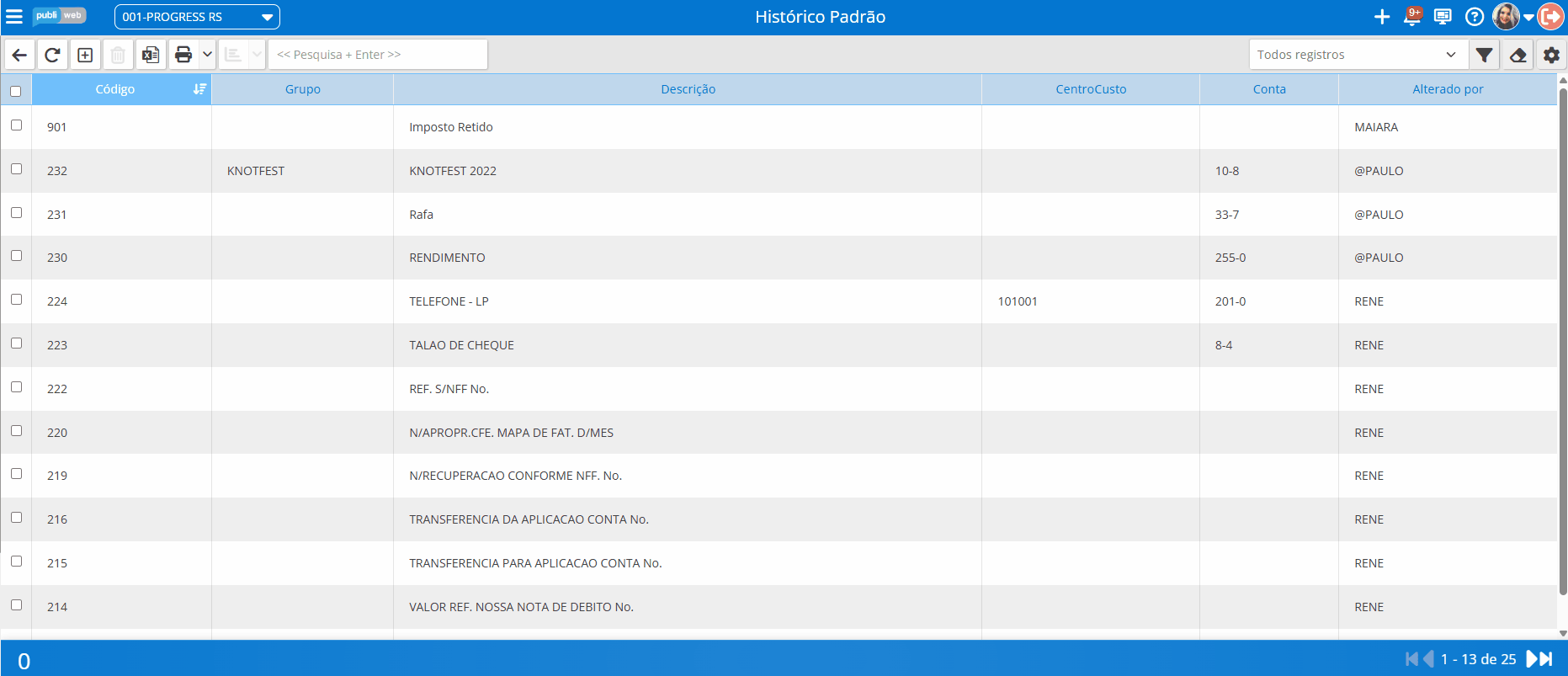Add a new record with plus-box icon
Viewport: 1568px width, 676px height.
[x=85, y=55]
